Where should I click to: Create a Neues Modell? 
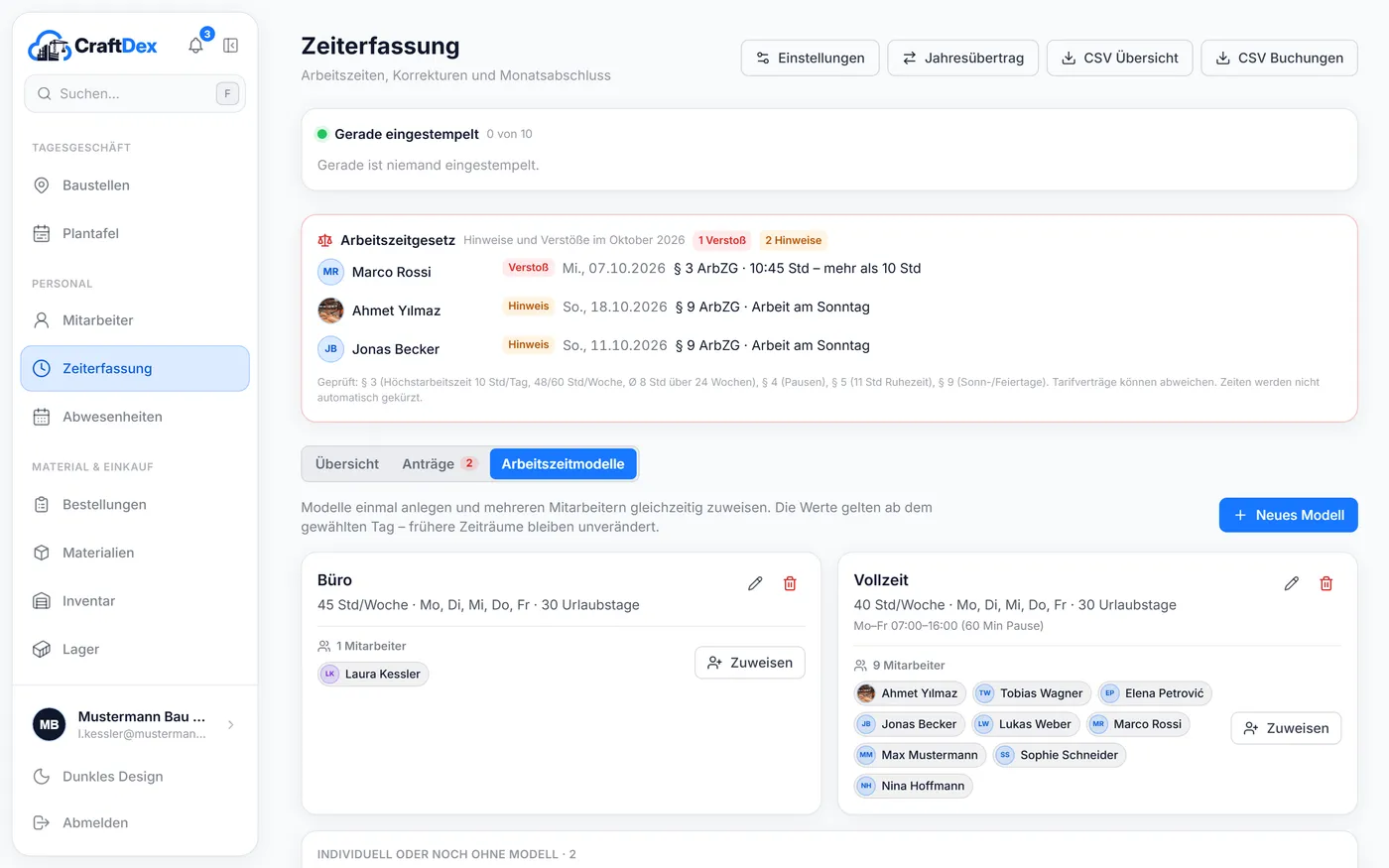[1288, 515]
